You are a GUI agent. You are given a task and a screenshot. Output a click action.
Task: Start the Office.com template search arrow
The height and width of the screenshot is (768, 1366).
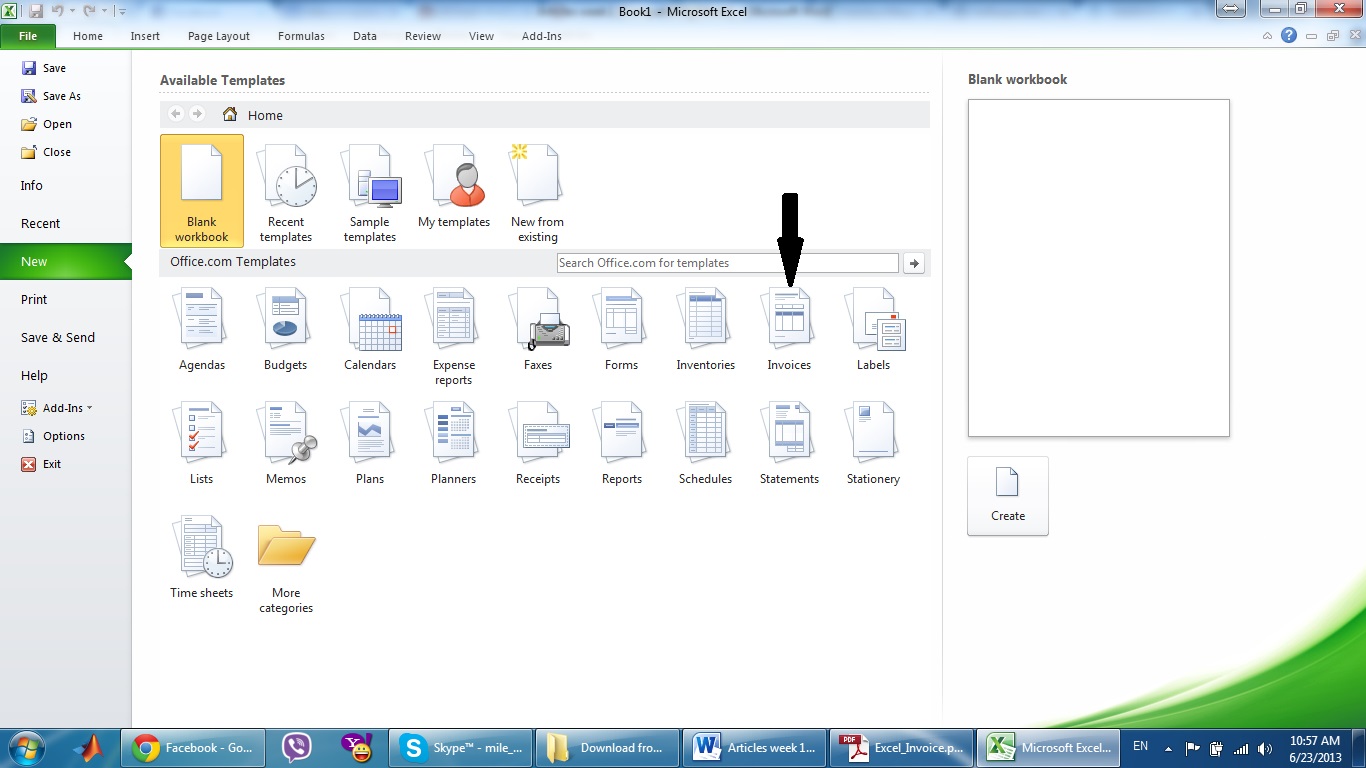tap(913, 263)
